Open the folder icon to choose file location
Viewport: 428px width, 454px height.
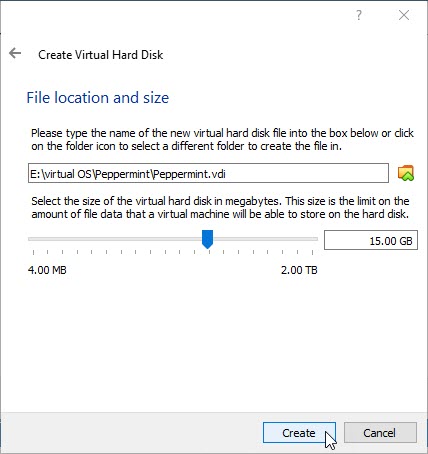pos(406,173)
